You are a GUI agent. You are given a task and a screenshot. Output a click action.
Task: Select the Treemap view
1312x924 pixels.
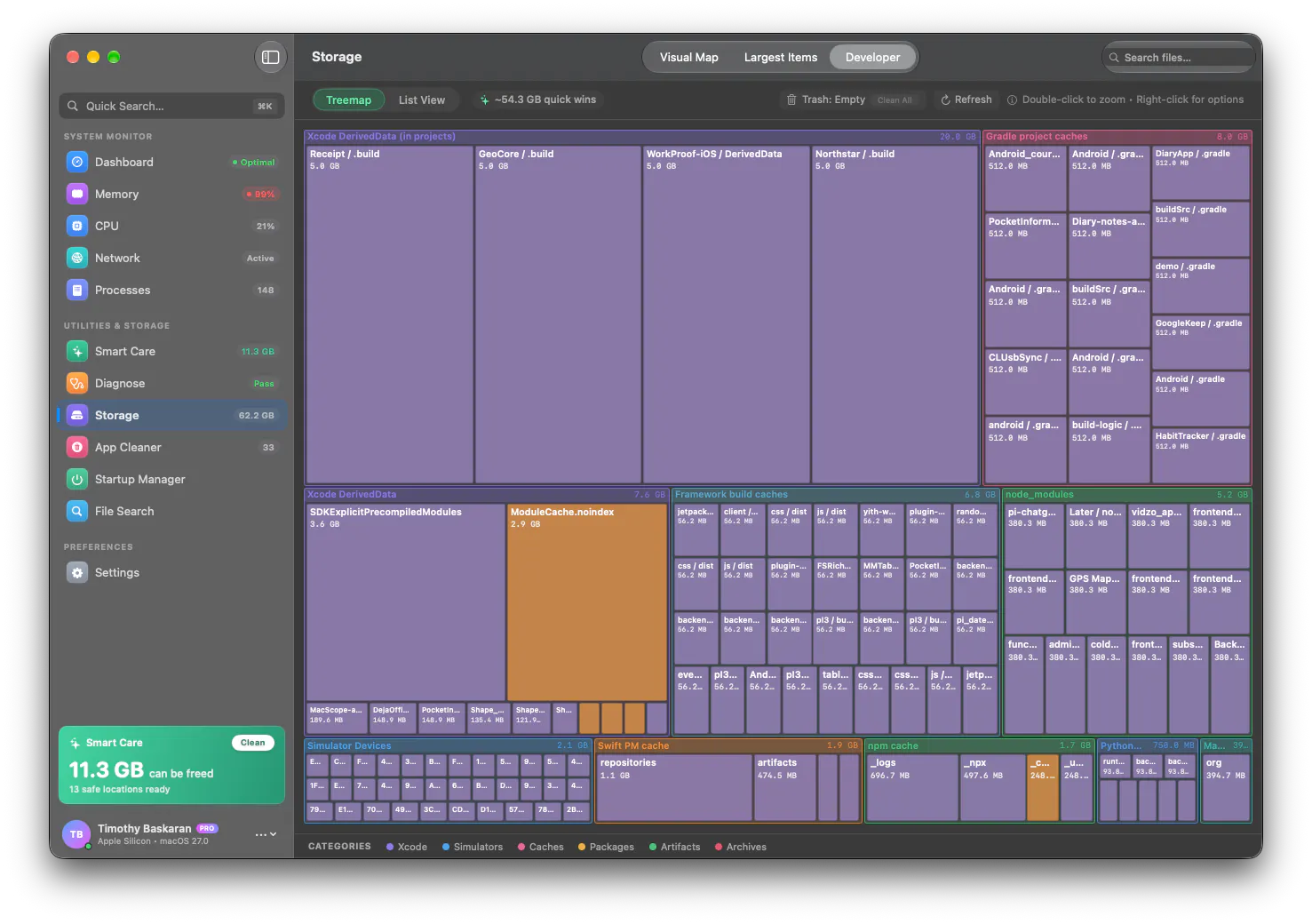click(348, 100)
